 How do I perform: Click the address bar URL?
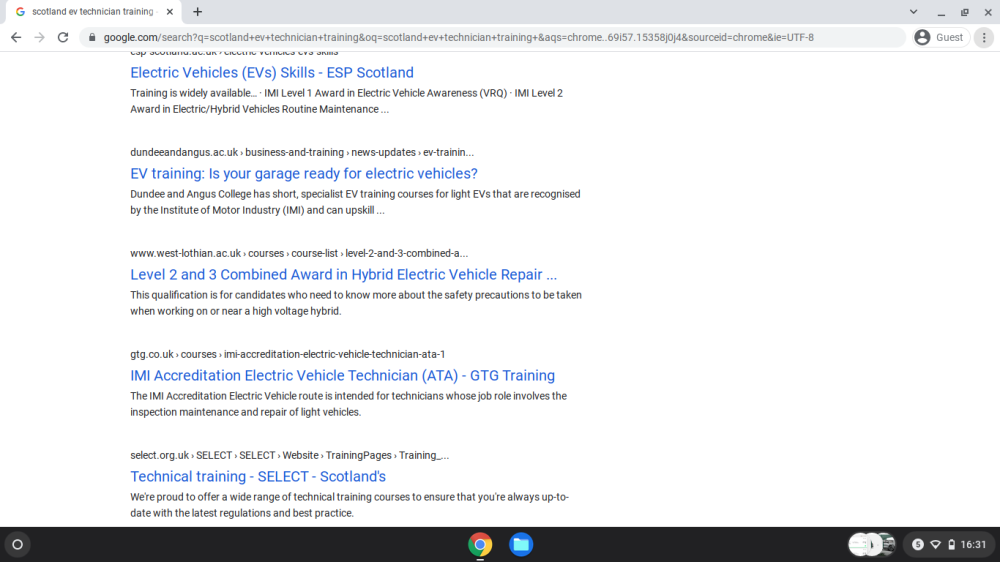[x=459, y=38]
